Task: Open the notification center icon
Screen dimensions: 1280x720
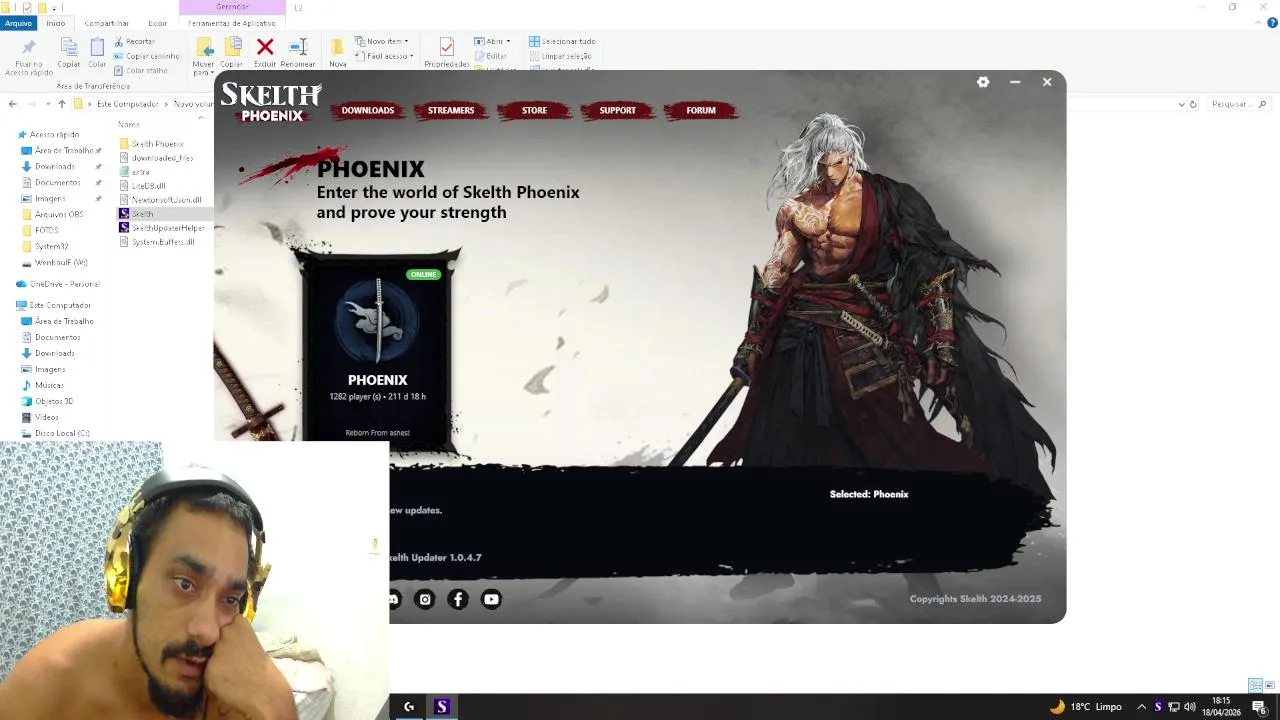Action: point(1259,706)
